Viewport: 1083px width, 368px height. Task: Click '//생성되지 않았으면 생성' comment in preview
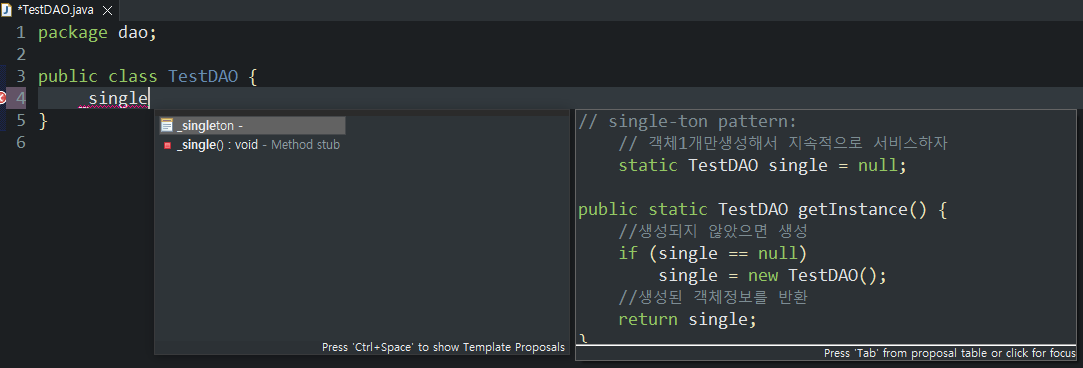(713, 231)
